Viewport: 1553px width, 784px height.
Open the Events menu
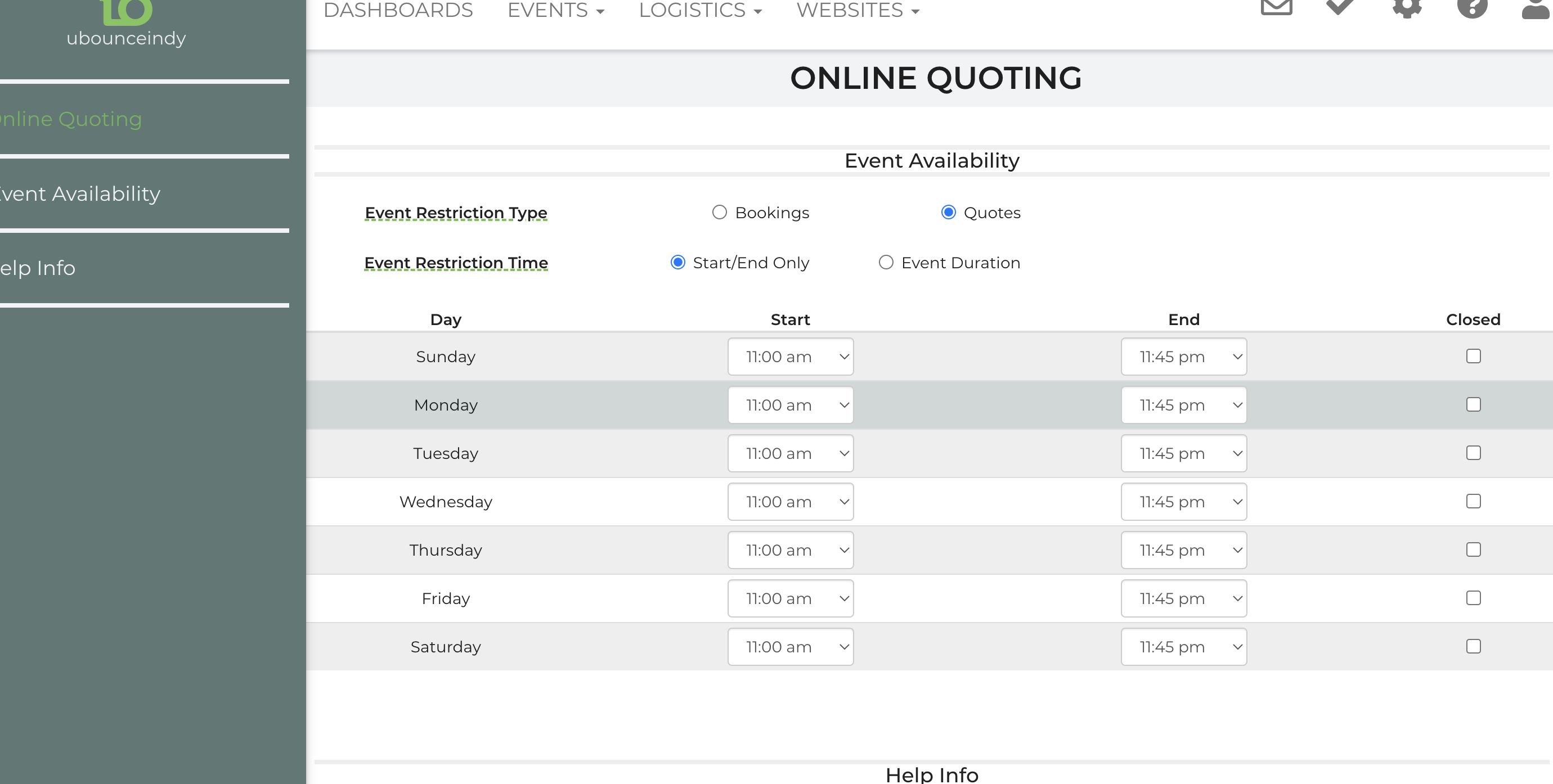(555, 10)
